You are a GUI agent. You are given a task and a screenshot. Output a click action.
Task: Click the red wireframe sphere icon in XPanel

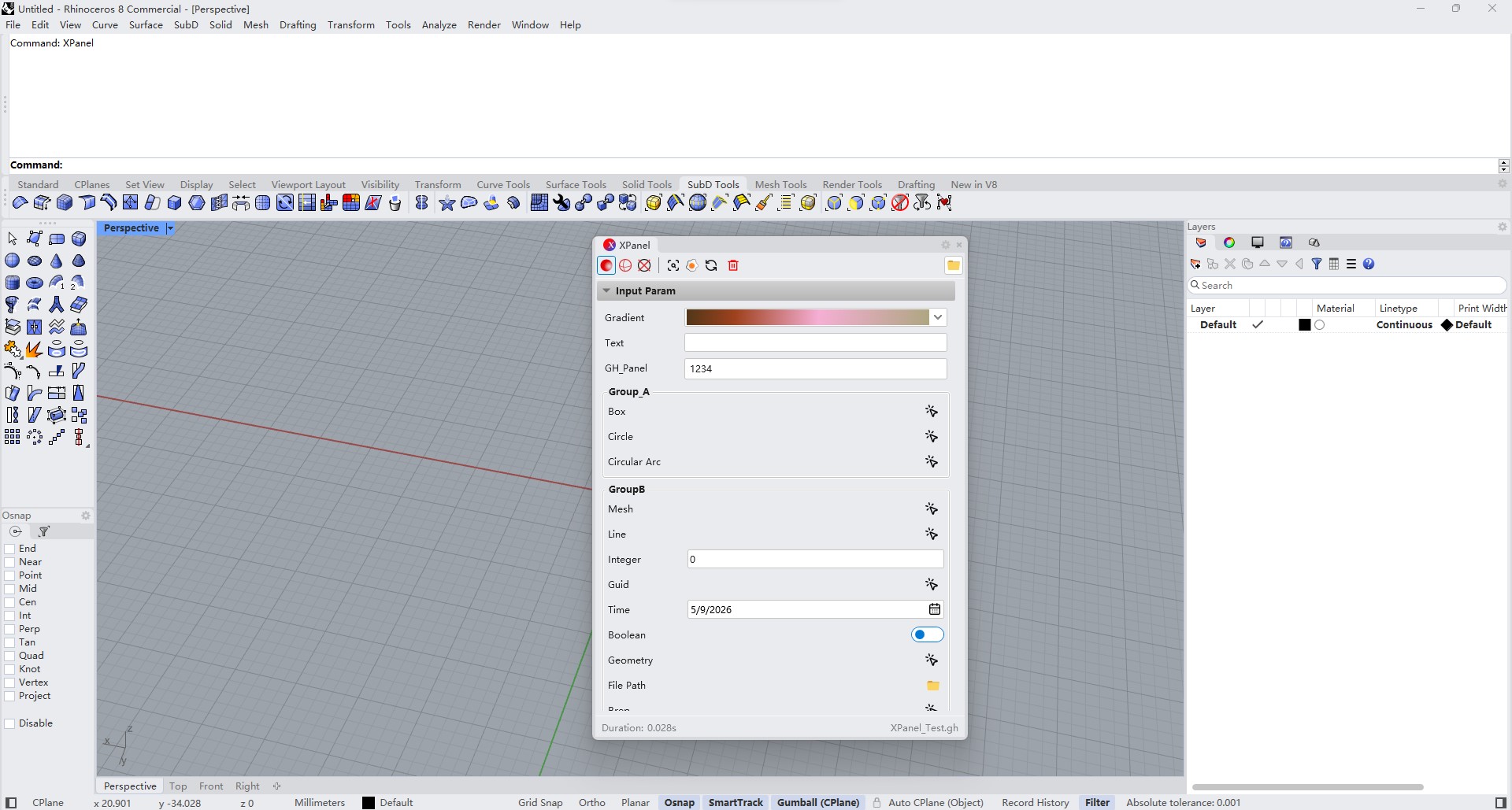[626, 265]
